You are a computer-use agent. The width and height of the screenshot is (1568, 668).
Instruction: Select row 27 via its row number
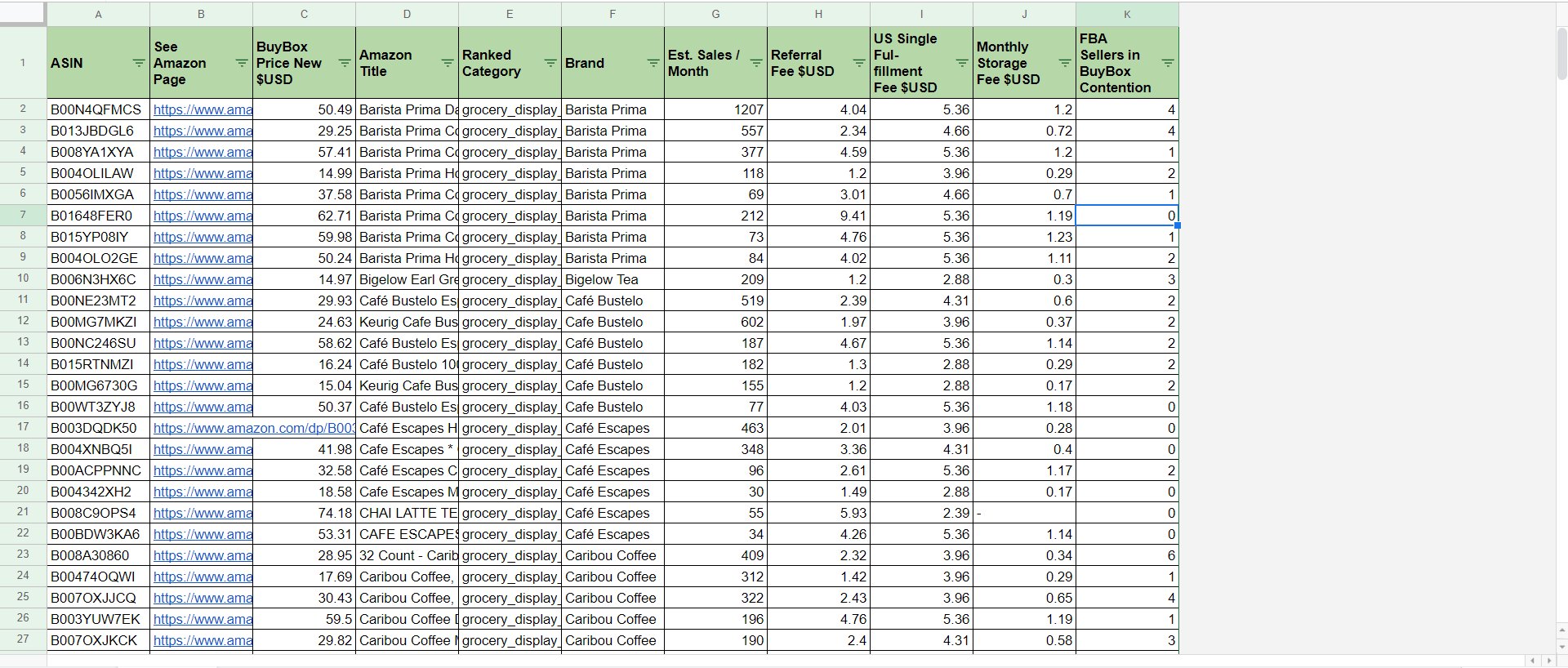pos(23,640)
